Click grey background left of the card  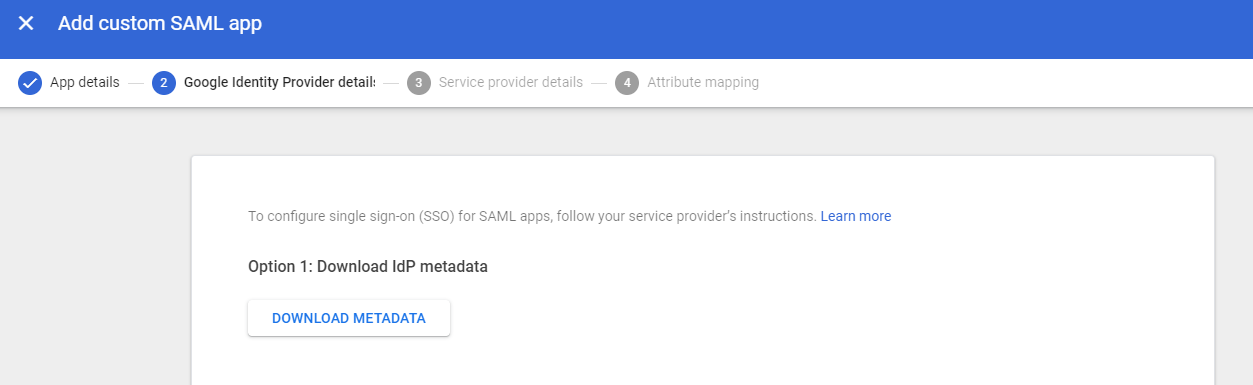95,250
